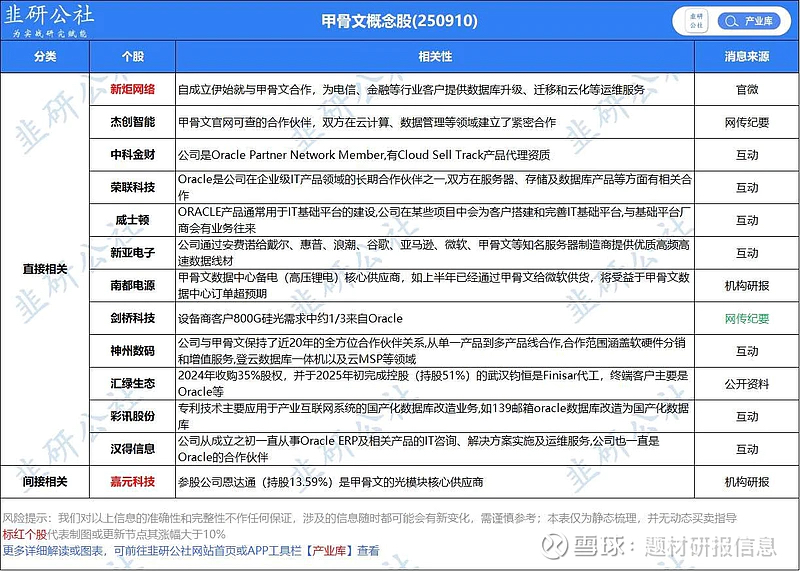Click description 2024年收购35%股权

pyautogui.click(x=433, y=383)
